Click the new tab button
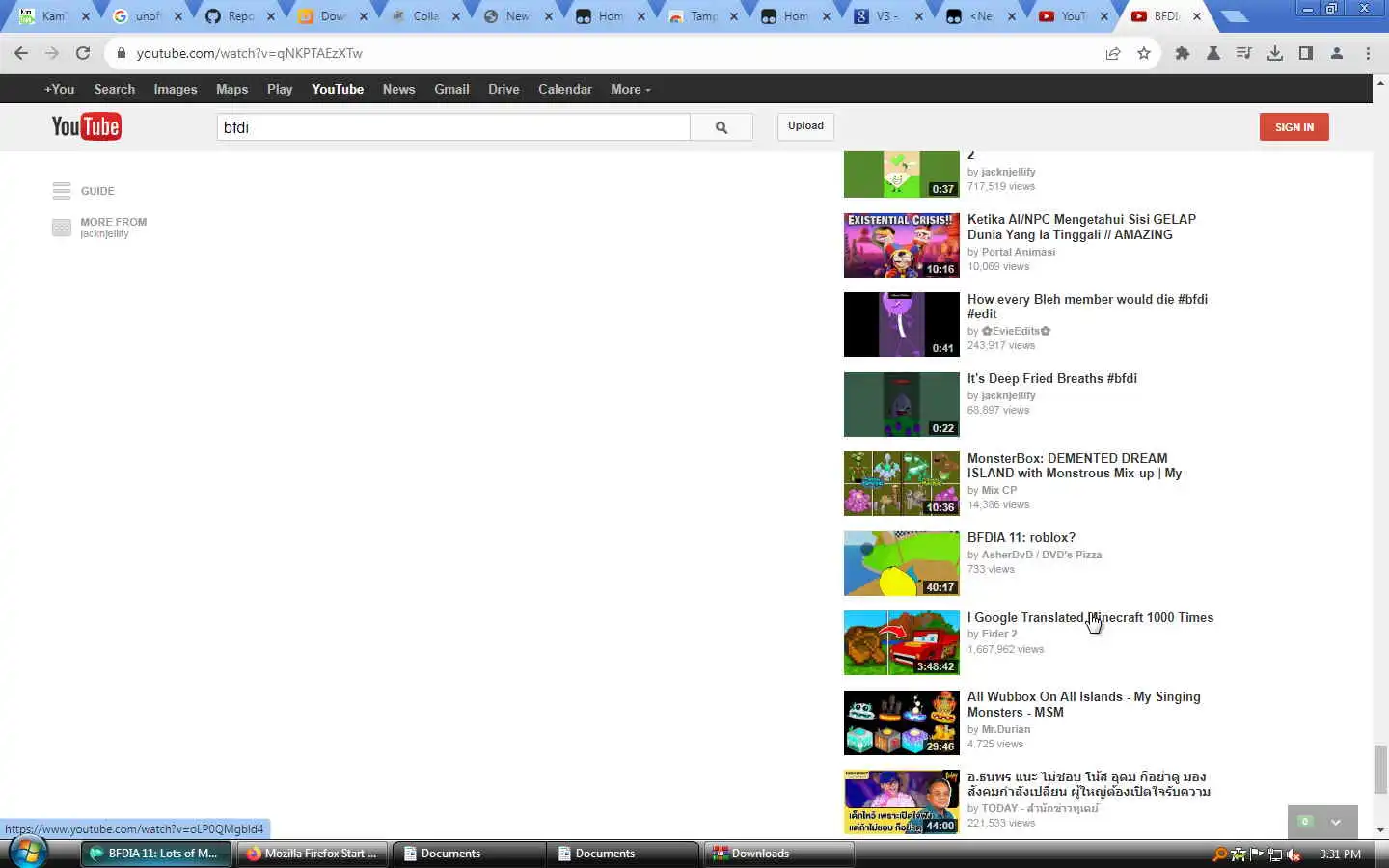Viewport: 1389px width, 868px height. click(x=1235, y=16)
